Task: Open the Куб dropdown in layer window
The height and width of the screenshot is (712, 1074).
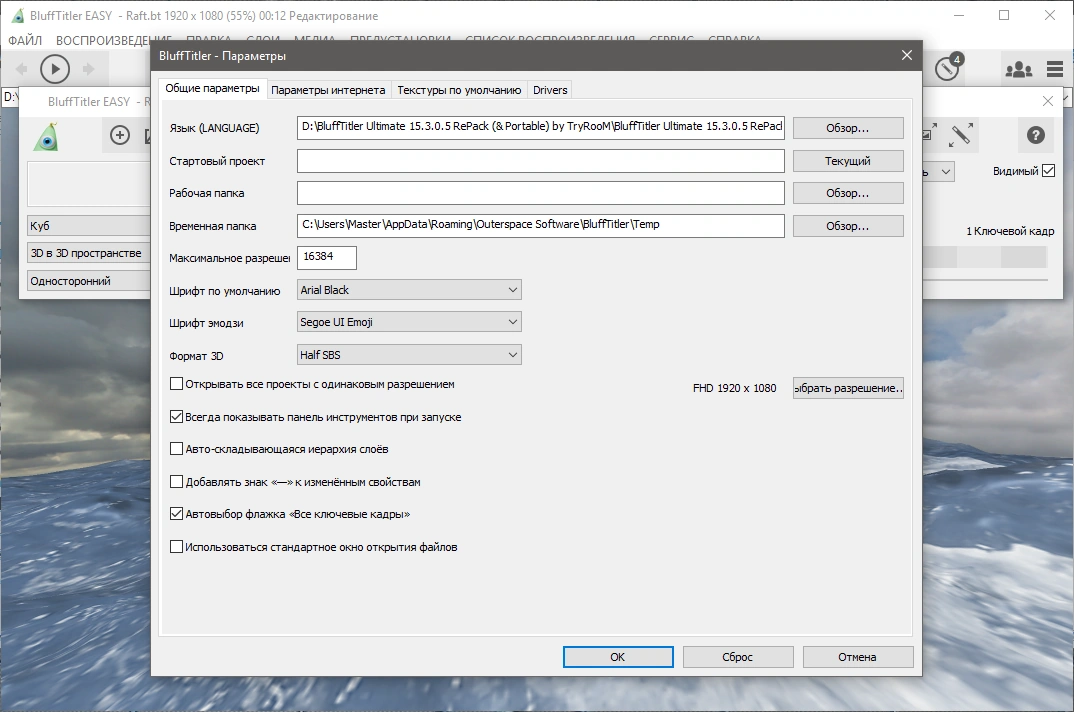Action: point(89,225)
